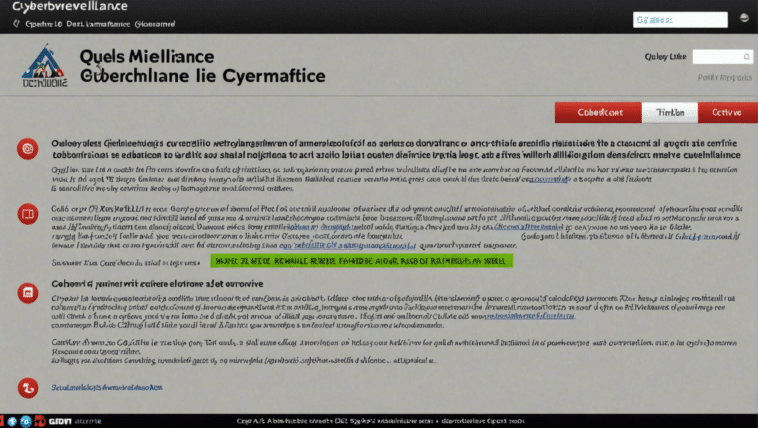
Task: Click the 'GIDVI' label in the bottom bar
Action: tap(60, 422)
